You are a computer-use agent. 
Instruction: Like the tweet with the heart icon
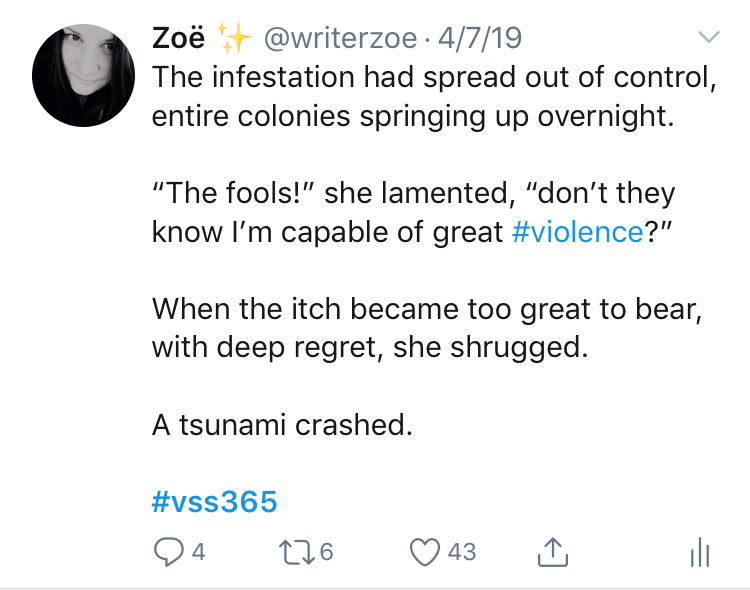425,552
